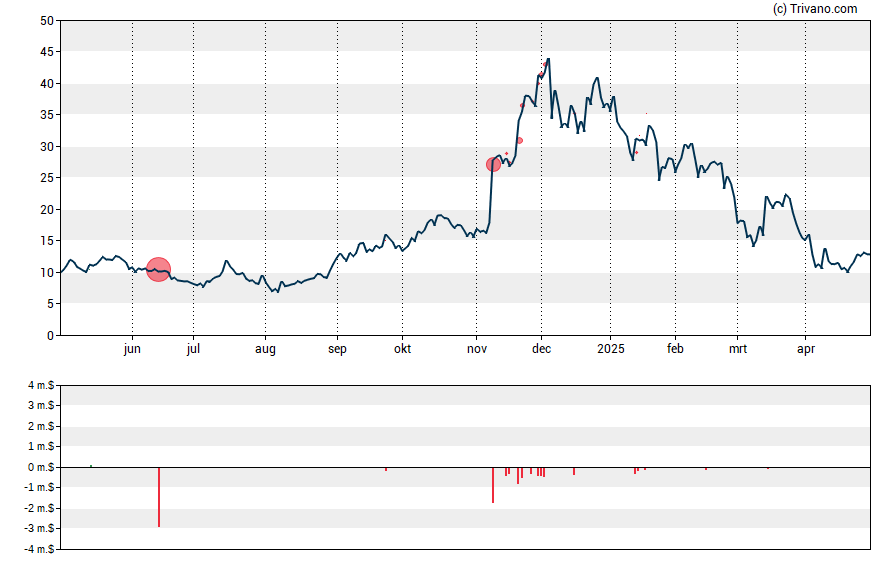Viewport: 888px width, 565px height.
Task: Click the red circle marker in early November
Action: (x=493, y=165)
